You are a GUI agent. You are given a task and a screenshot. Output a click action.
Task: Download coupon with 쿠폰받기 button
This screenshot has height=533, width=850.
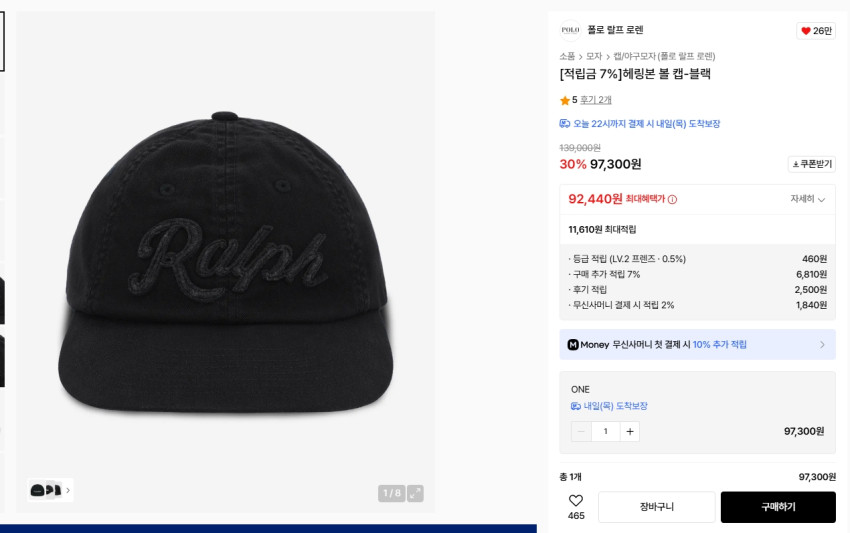[812, 164]
